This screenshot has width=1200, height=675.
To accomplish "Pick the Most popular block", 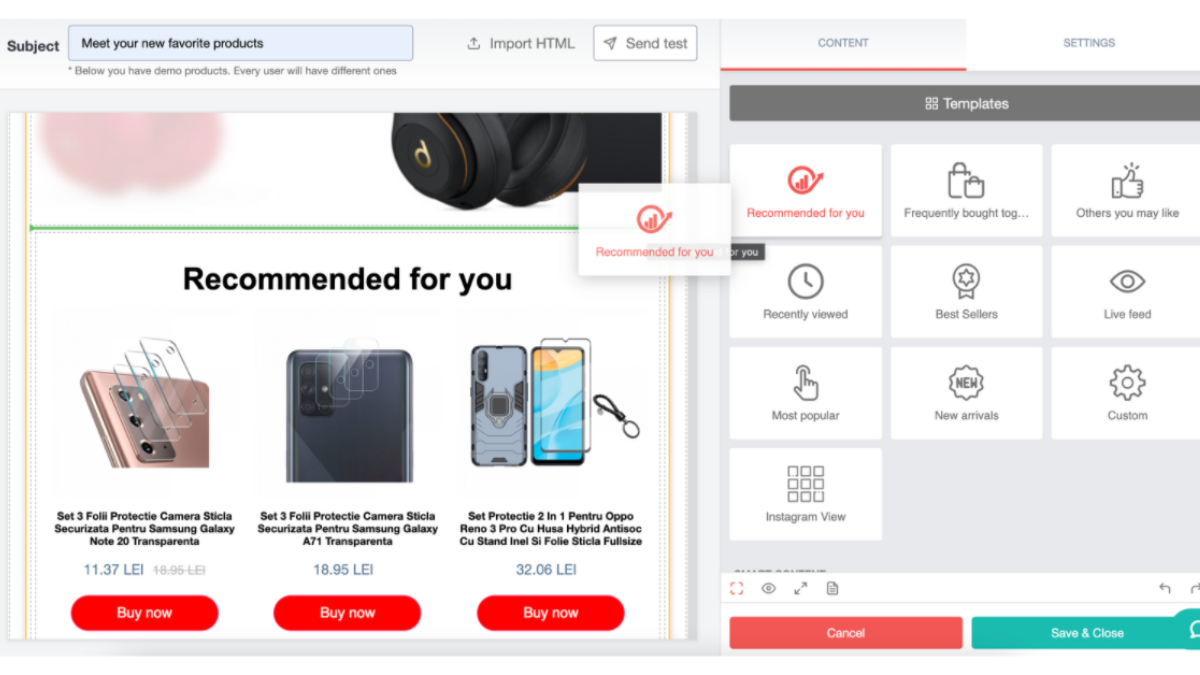I will coord(805,393).
